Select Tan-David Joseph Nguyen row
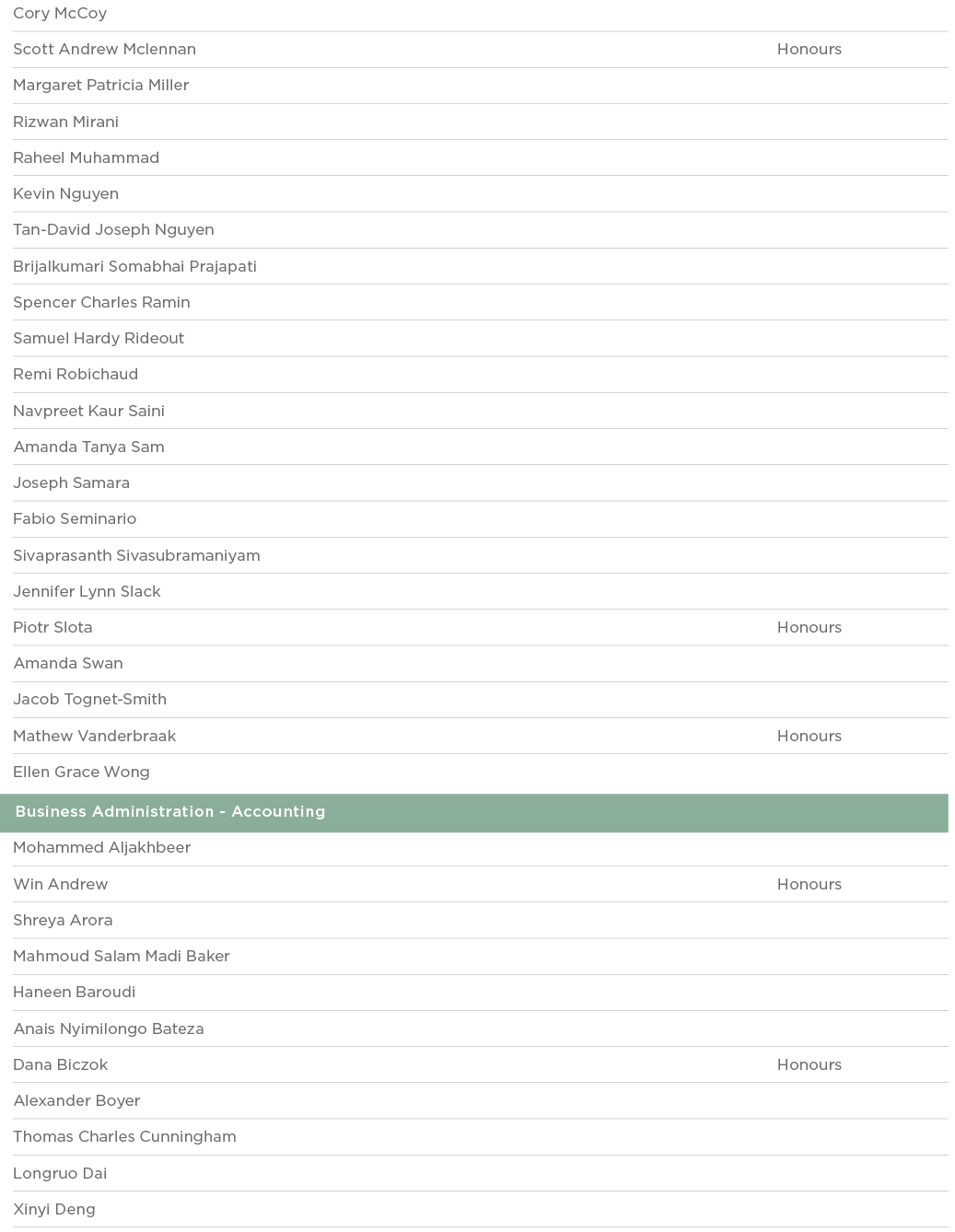Image resolution: width=955 pixels, height=1232 pixels. click(x=113, y=230)
